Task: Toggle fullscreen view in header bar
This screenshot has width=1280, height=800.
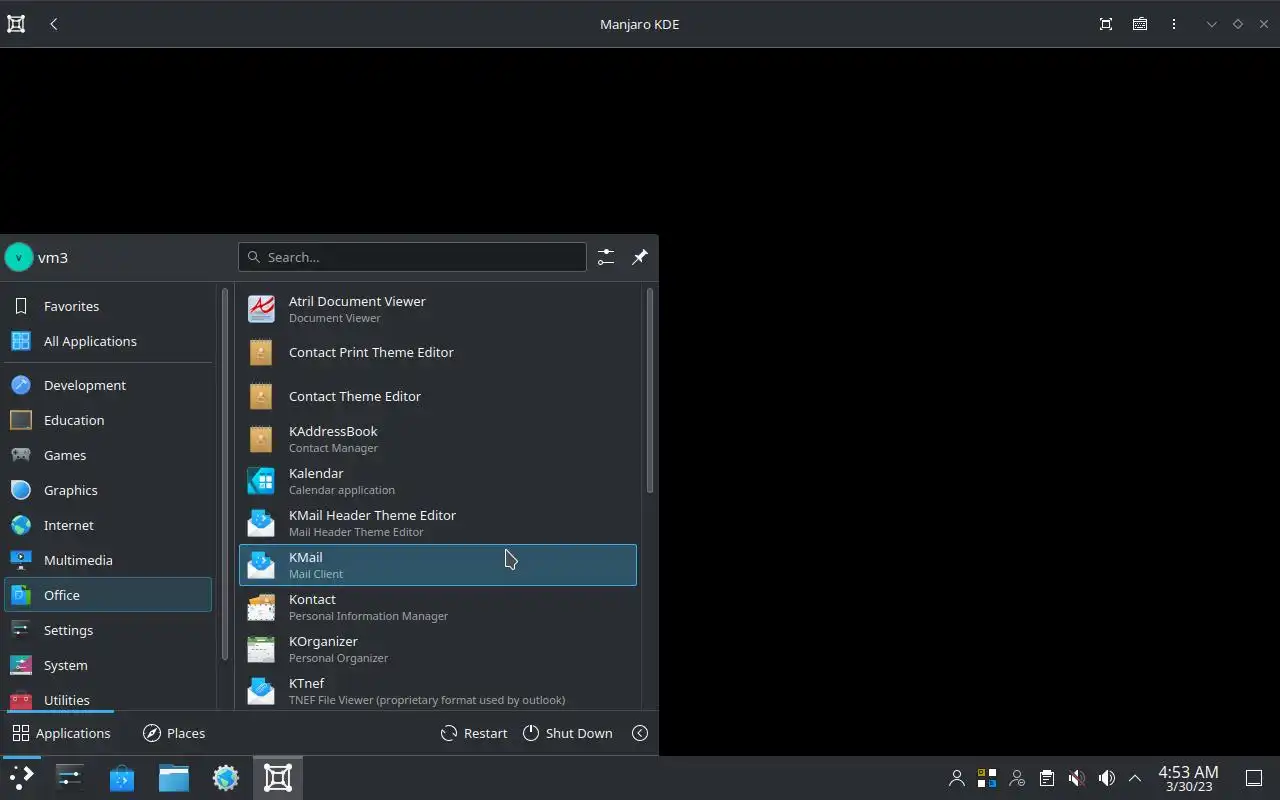Action: click(1106, 24)
